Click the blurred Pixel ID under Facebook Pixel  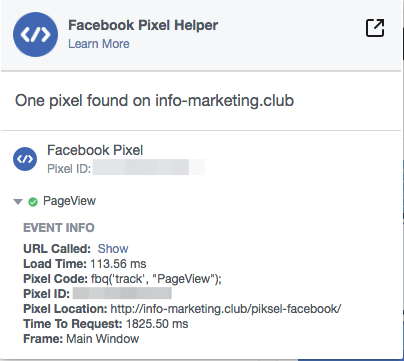[149, 167]
